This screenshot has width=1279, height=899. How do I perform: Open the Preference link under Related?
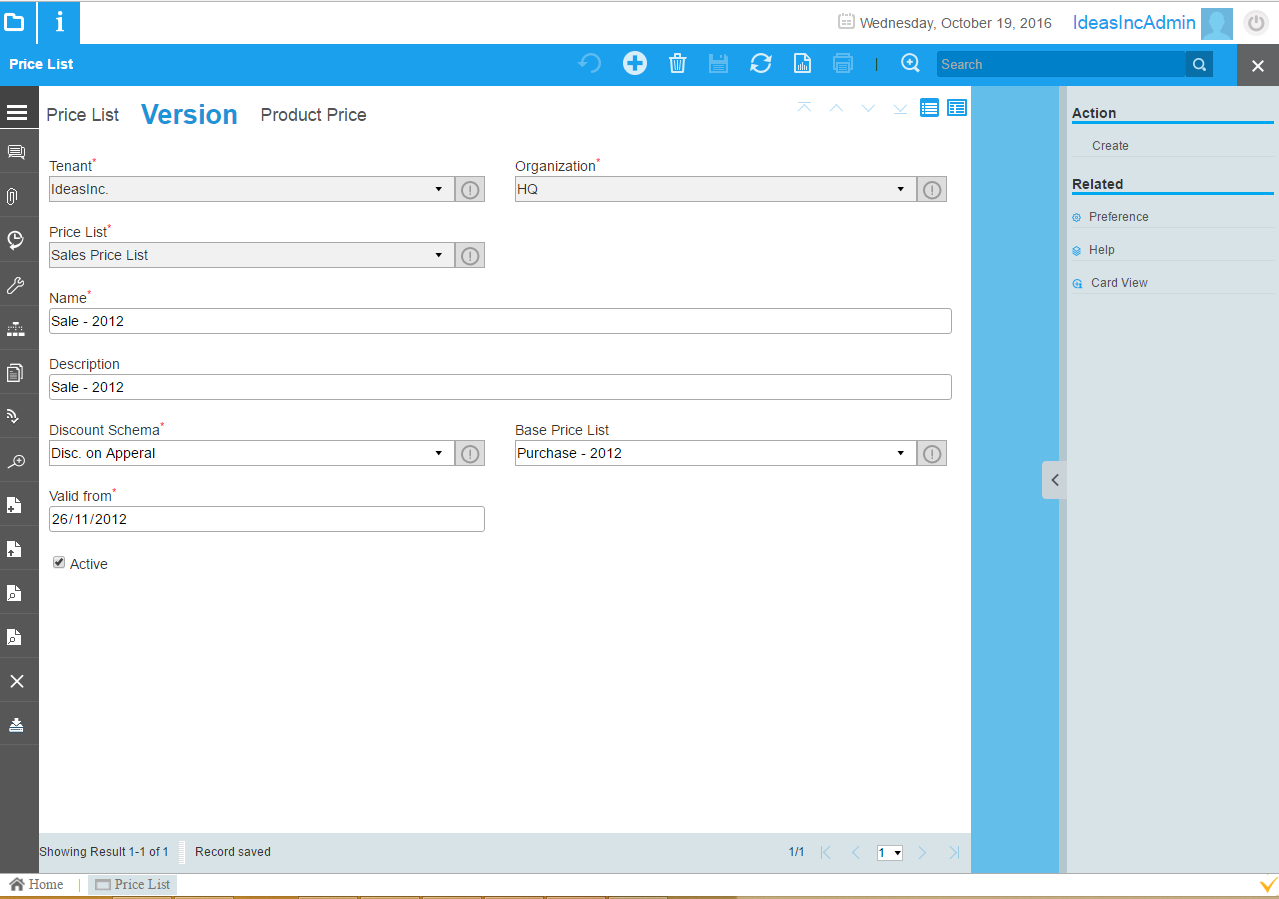point(1118,217)
